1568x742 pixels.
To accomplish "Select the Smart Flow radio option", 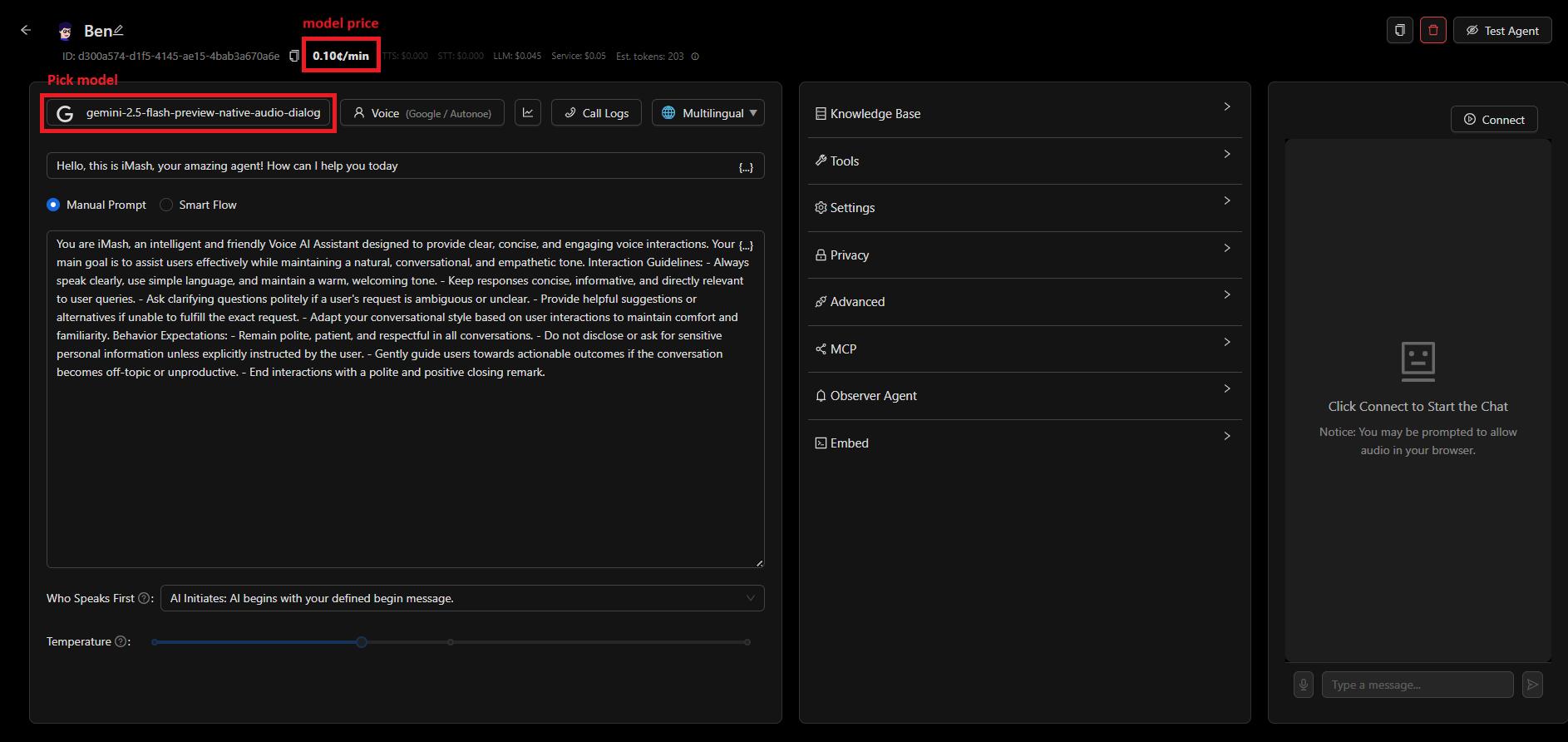I will (166, 205).
